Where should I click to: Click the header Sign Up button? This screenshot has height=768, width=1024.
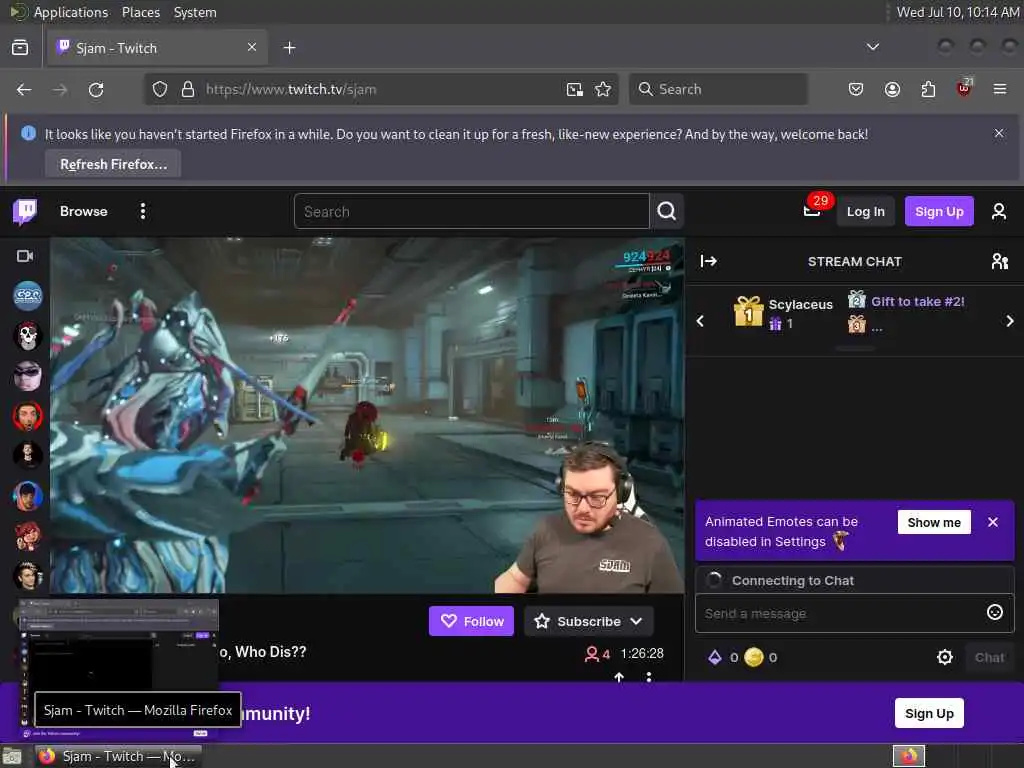click(939, 212)
